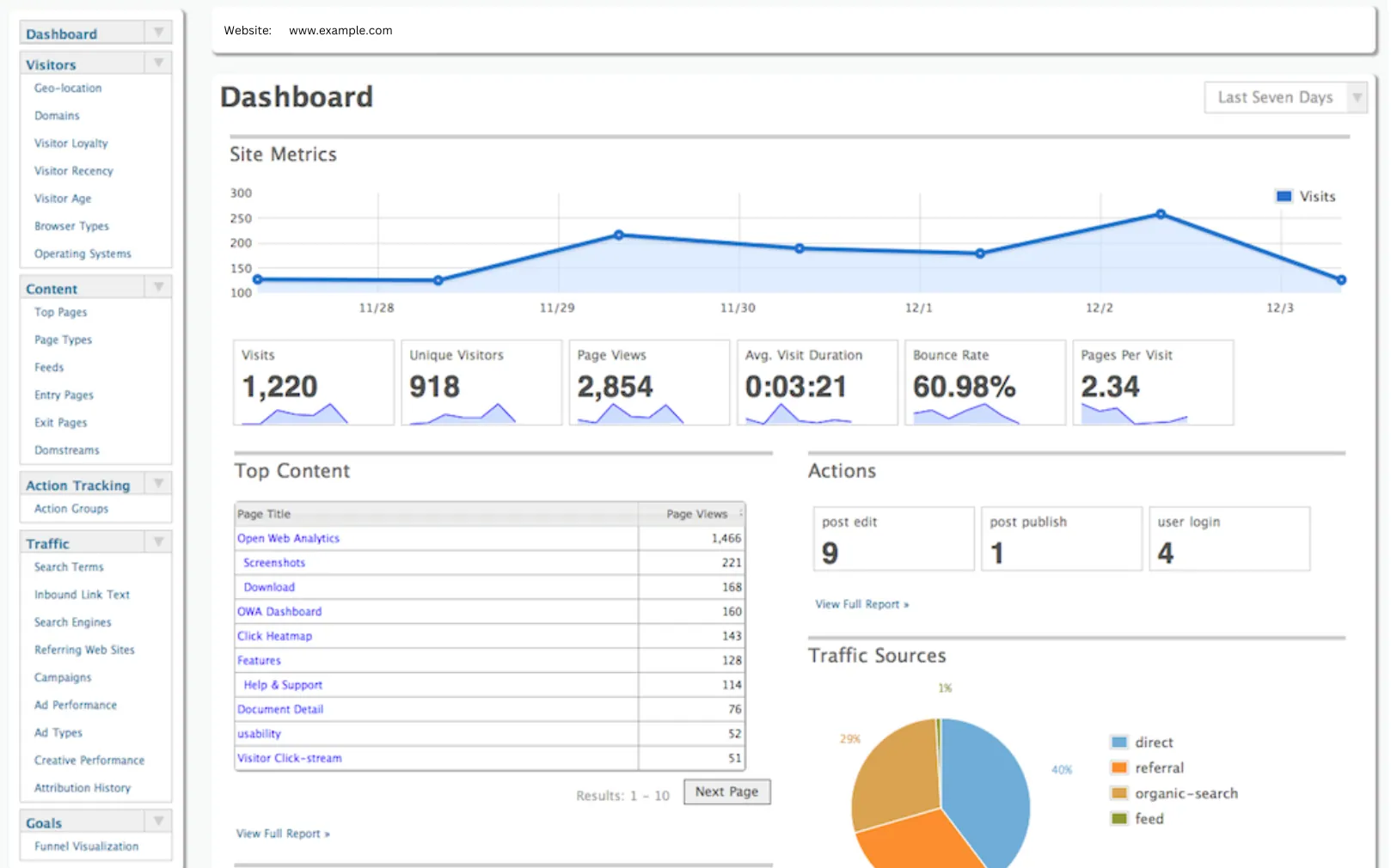The image size is (1391, 868).
Task: Click the blue direct pie slice
Action: pyautogui.click(x=989, y=791)
